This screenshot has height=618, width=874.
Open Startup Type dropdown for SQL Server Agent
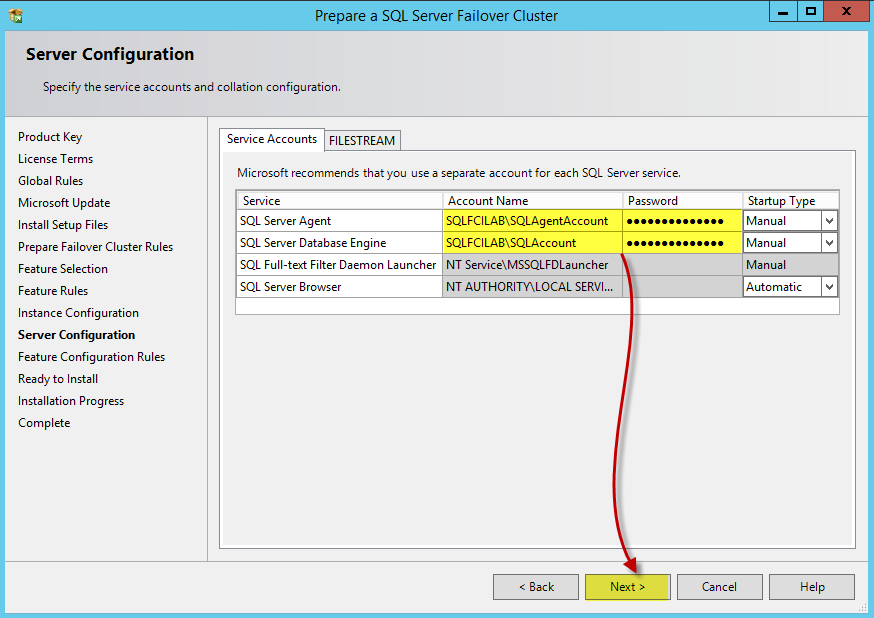(829, 221)
